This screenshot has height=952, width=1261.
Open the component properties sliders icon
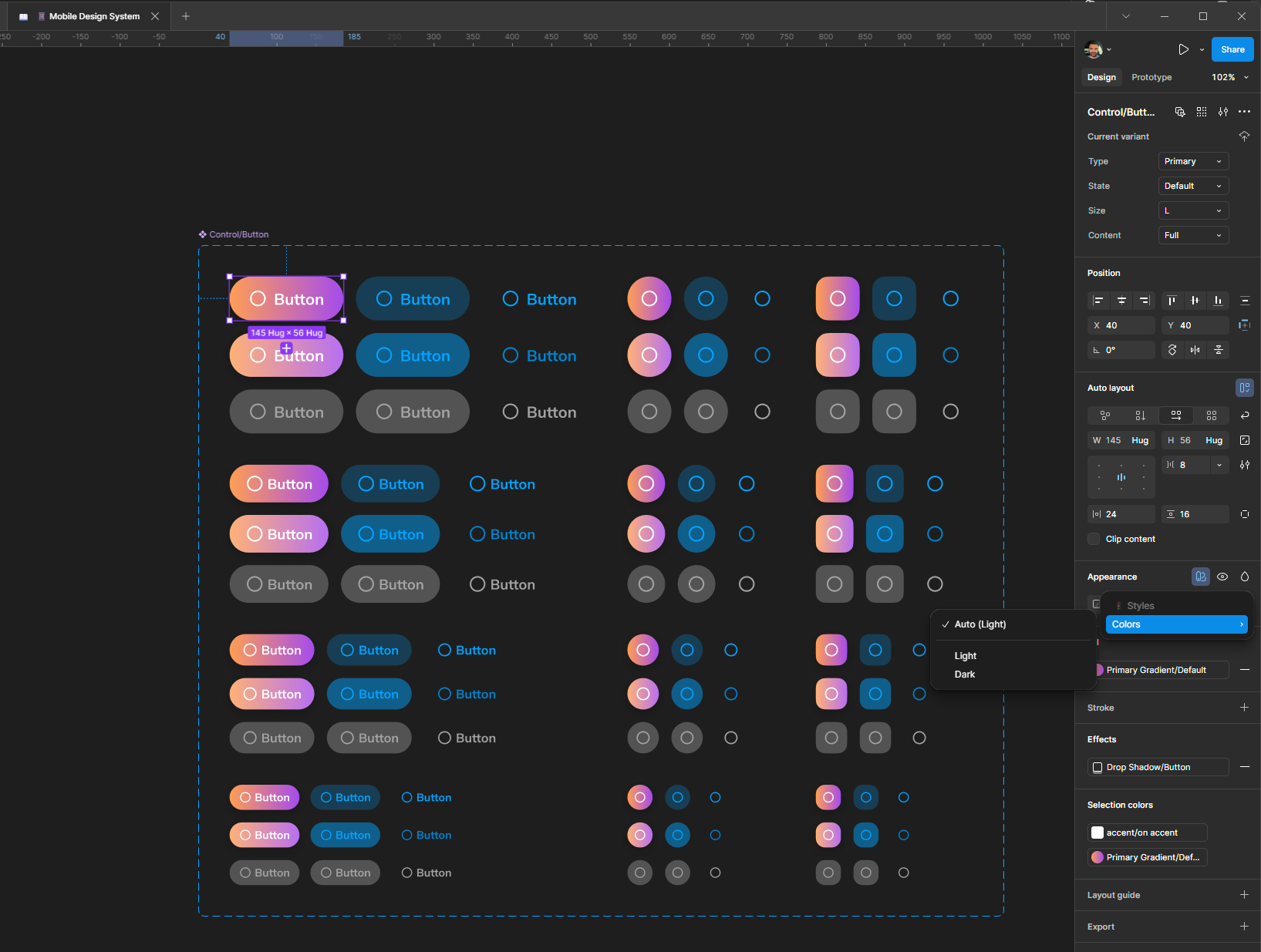(1223, 112)
